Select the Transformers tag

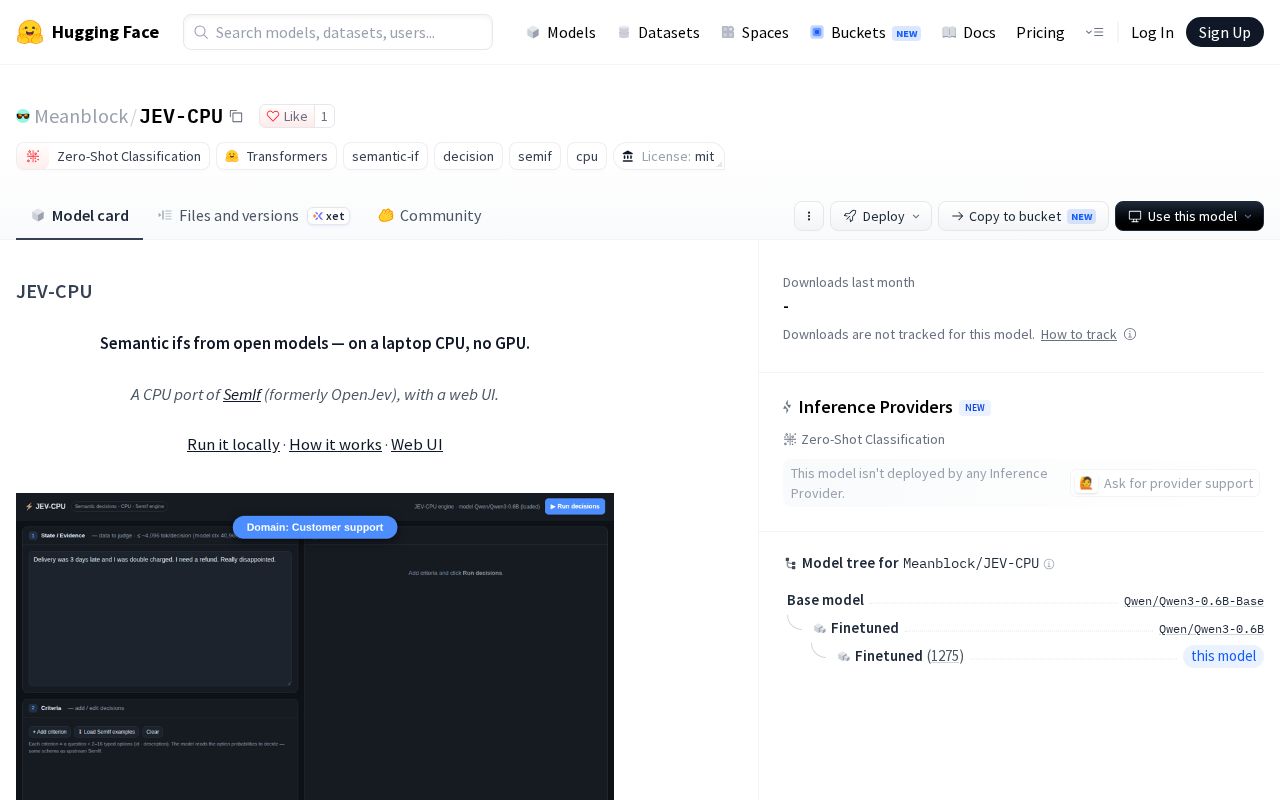point(276,156)
